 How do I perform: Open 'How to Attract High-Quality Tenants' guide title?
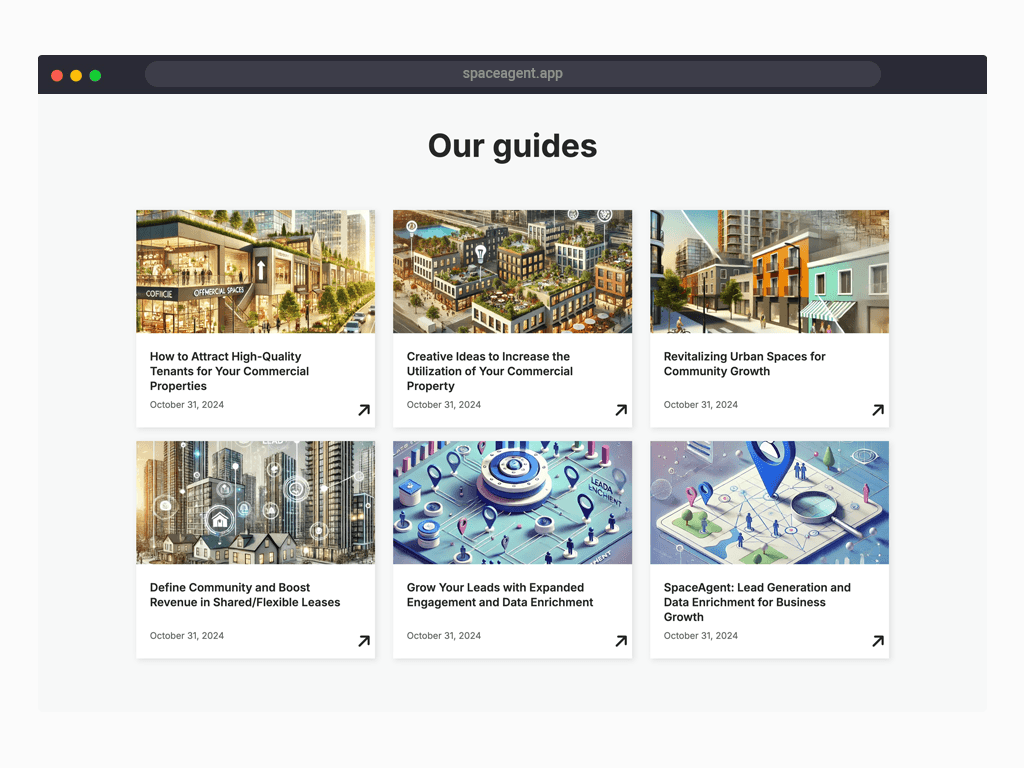pyautogui.click(x=229, y=371)
